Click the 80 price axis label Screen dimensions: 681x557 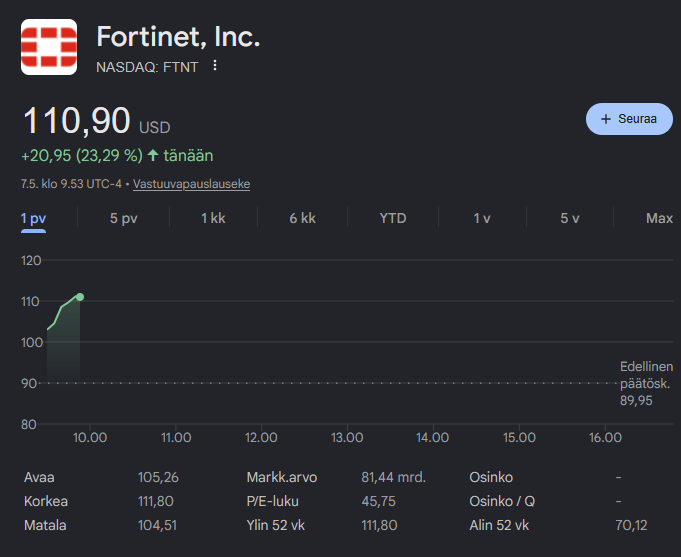click(x=29, y=424)
